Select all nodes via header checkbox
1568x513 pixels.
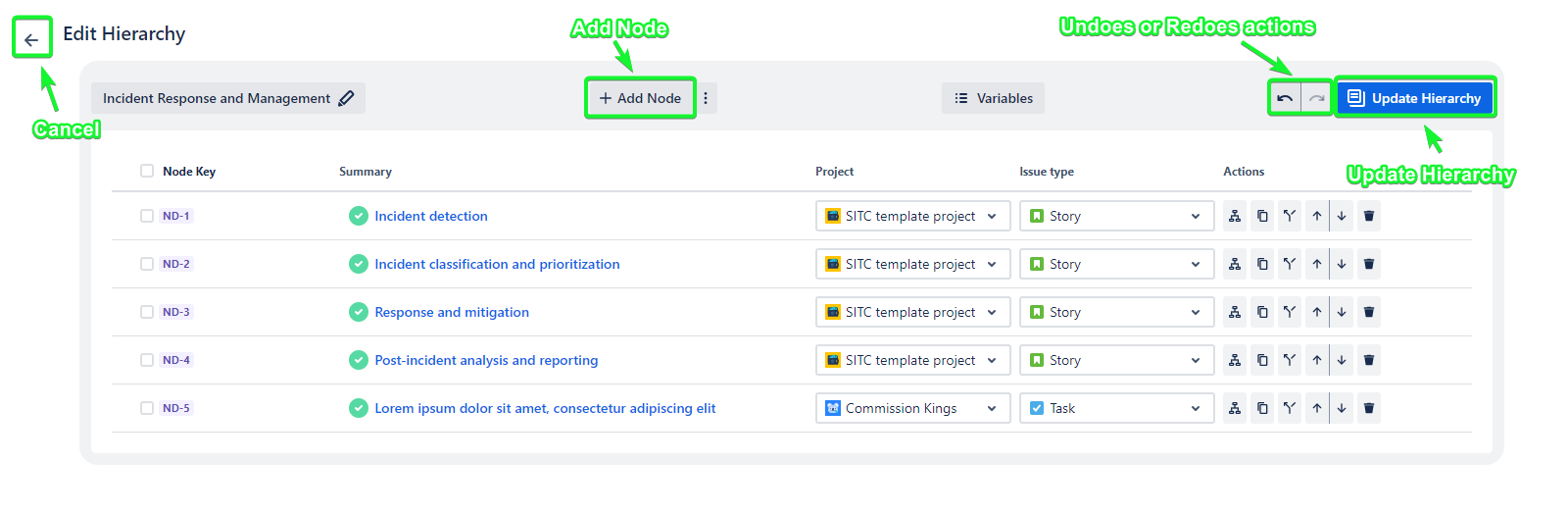click(x=147, y=171)
